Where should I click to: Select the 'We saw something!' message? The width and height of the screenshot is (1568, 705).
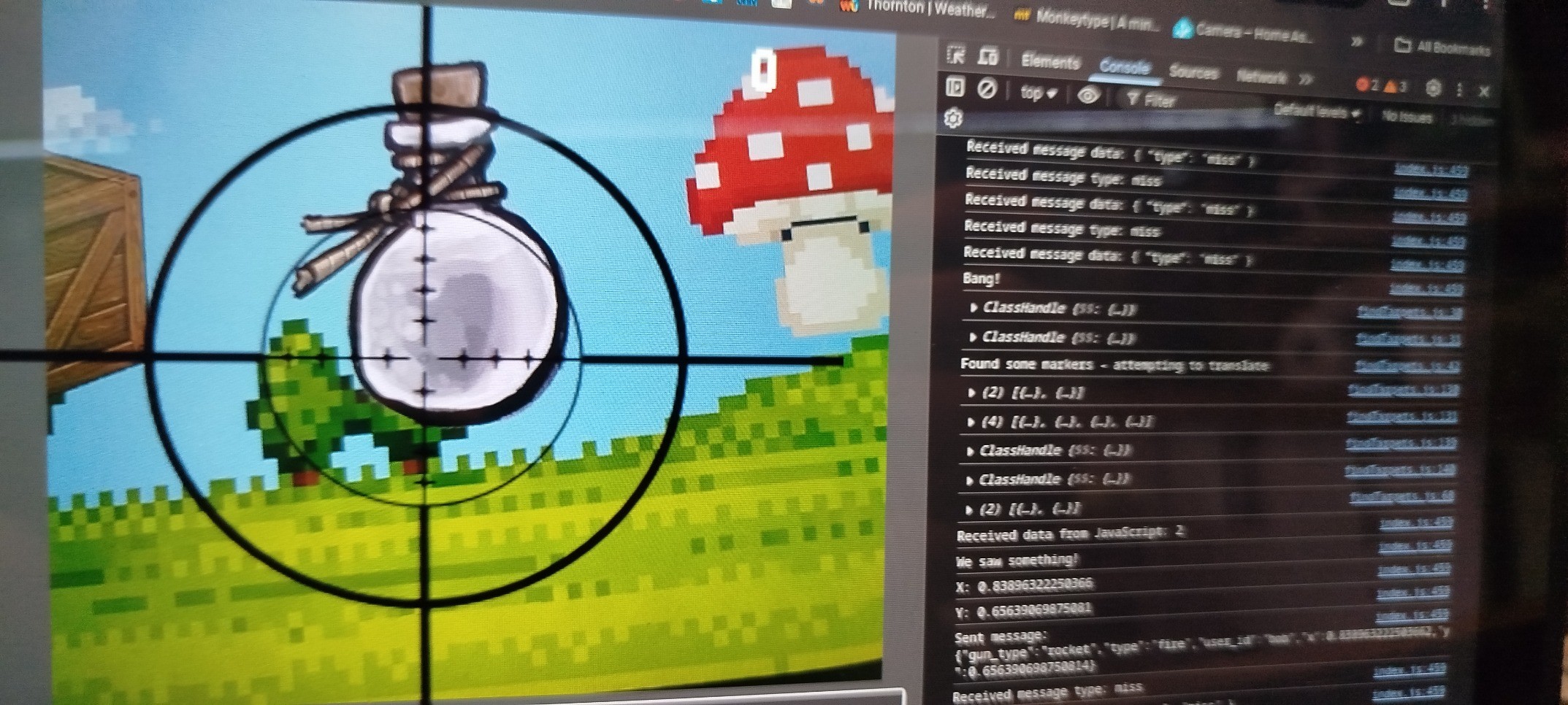(x=1017, y=560)
